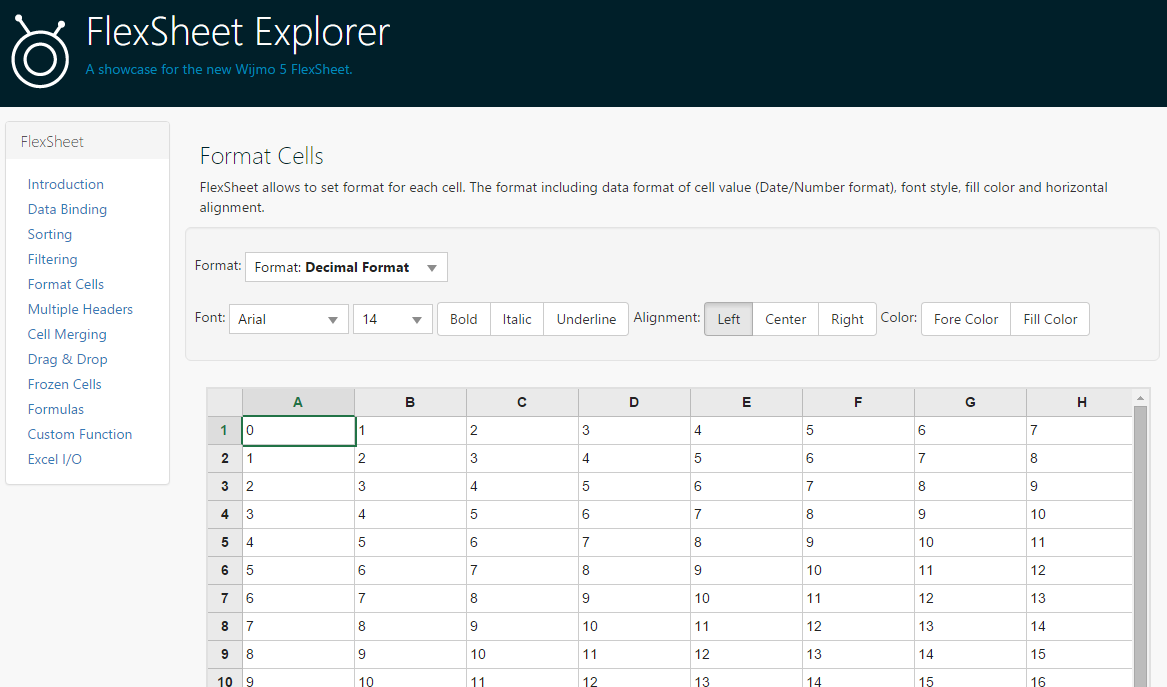Set alignment to Center

click(x=786, y=319)
